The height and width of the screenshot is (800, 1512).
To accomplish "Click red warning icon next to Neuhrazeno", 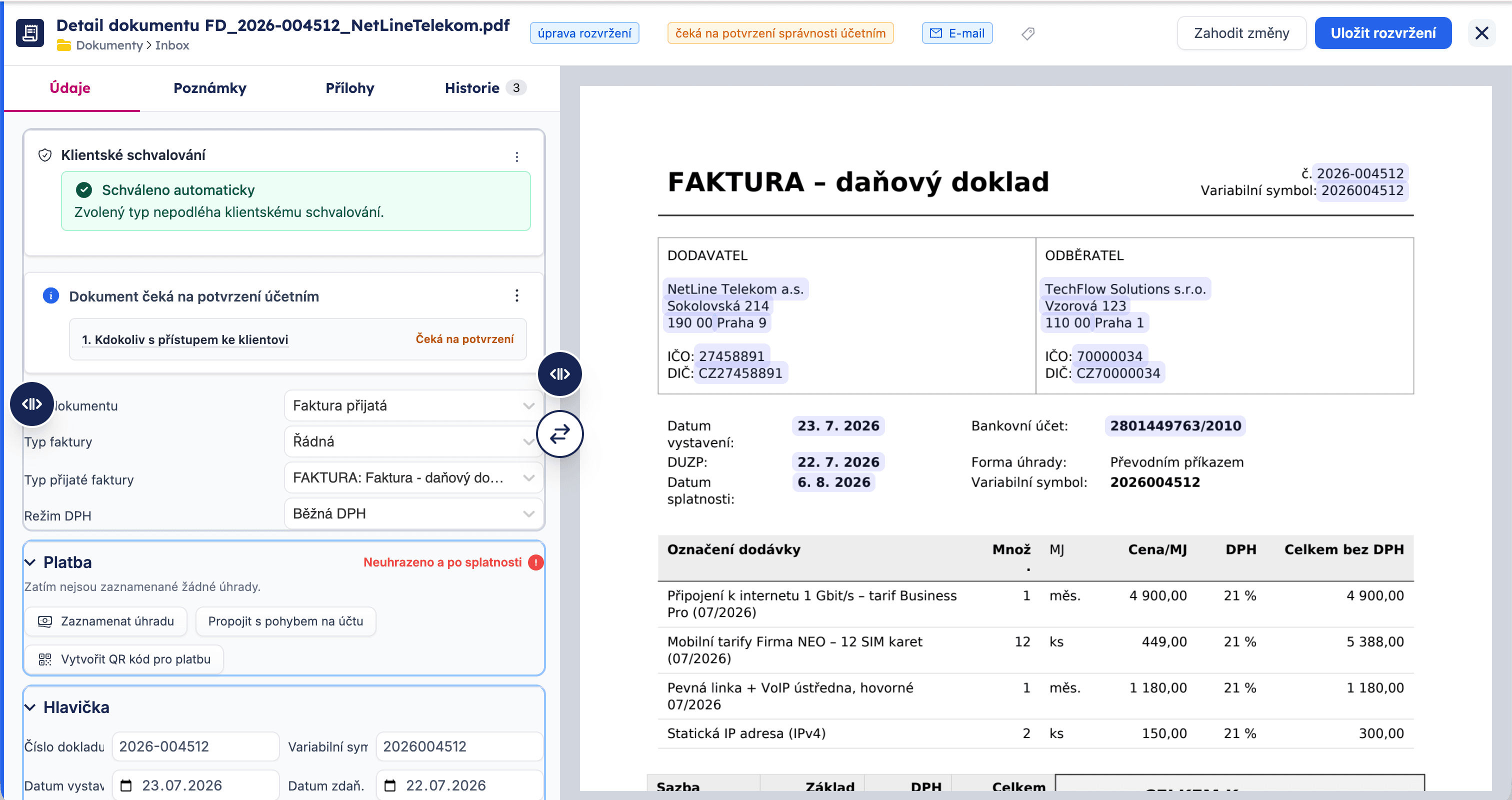I will pyautogui.click(x=535, y=562).
